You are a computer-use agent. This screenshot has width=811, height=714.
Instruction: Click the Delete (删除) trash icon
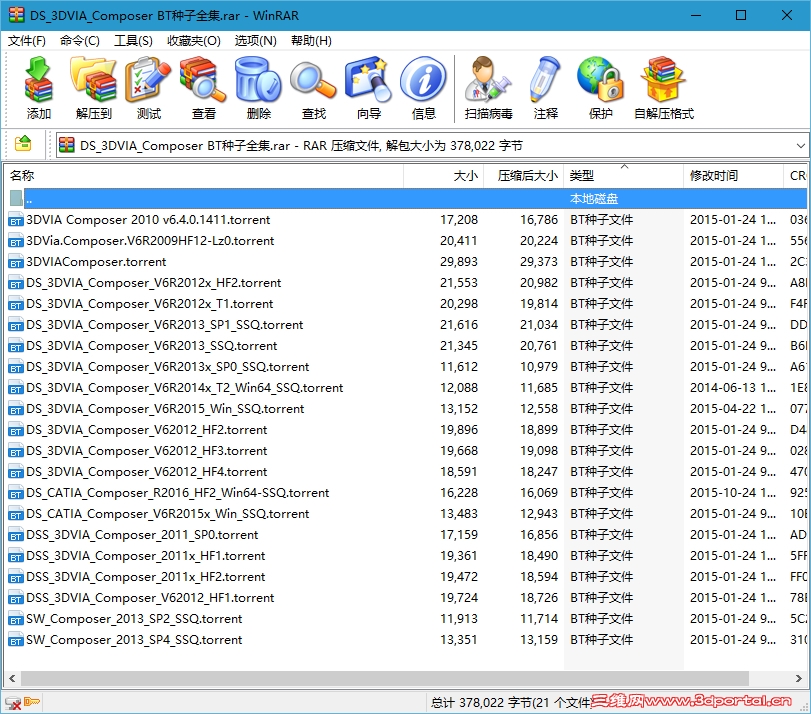pyautogui.click(x=258, y=88)
